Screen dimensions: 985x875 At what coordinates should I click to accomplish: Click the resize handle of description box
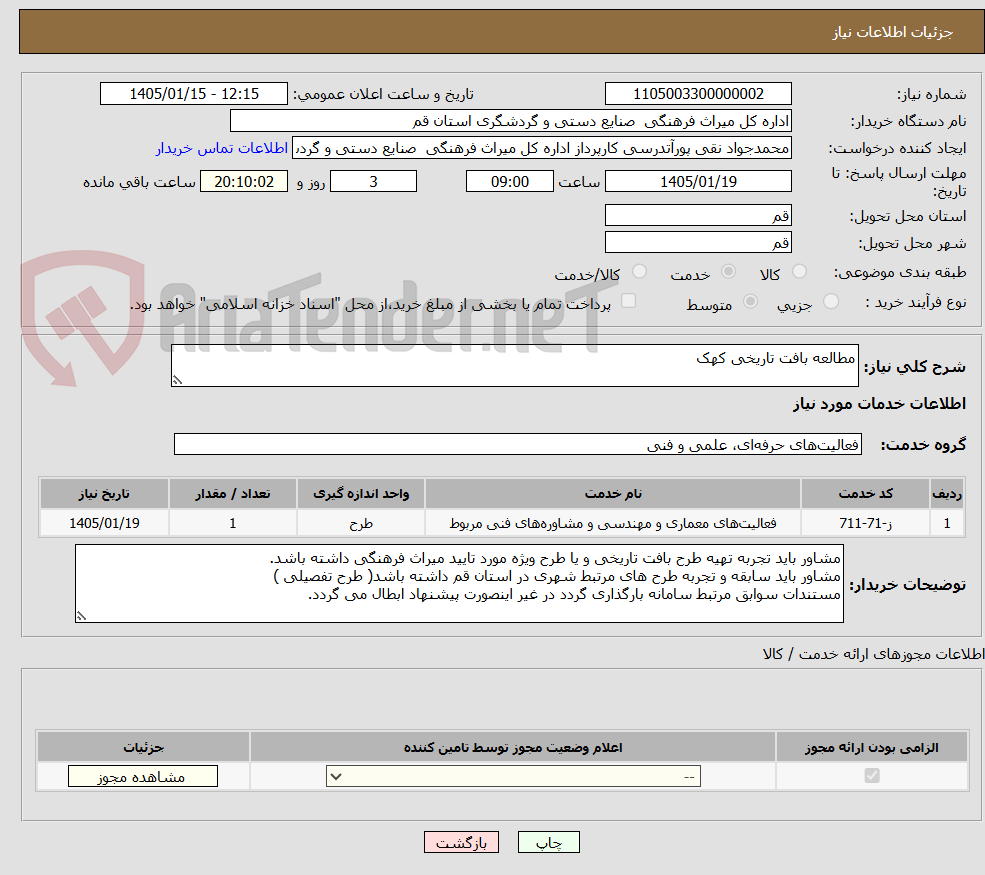point(177,380)
